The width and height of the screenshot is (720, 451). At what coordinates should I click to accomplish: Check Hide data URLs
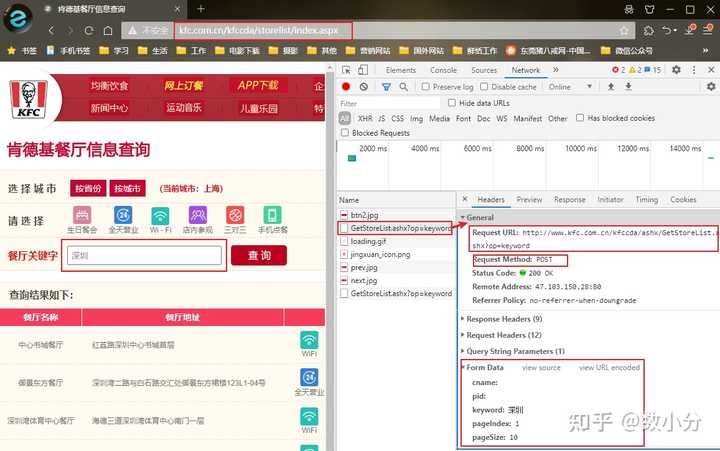452,103
